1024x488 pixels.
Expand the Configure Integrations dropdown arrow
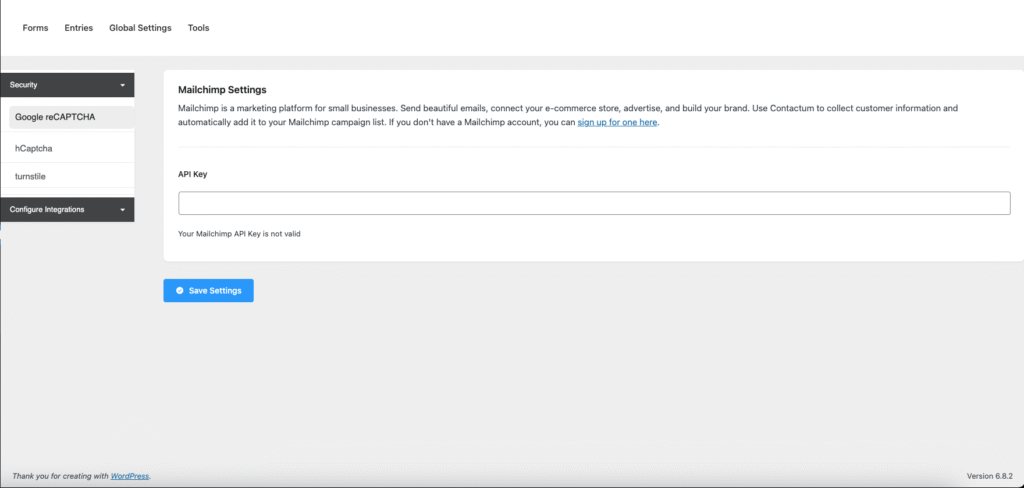click(x=122, y=210)
